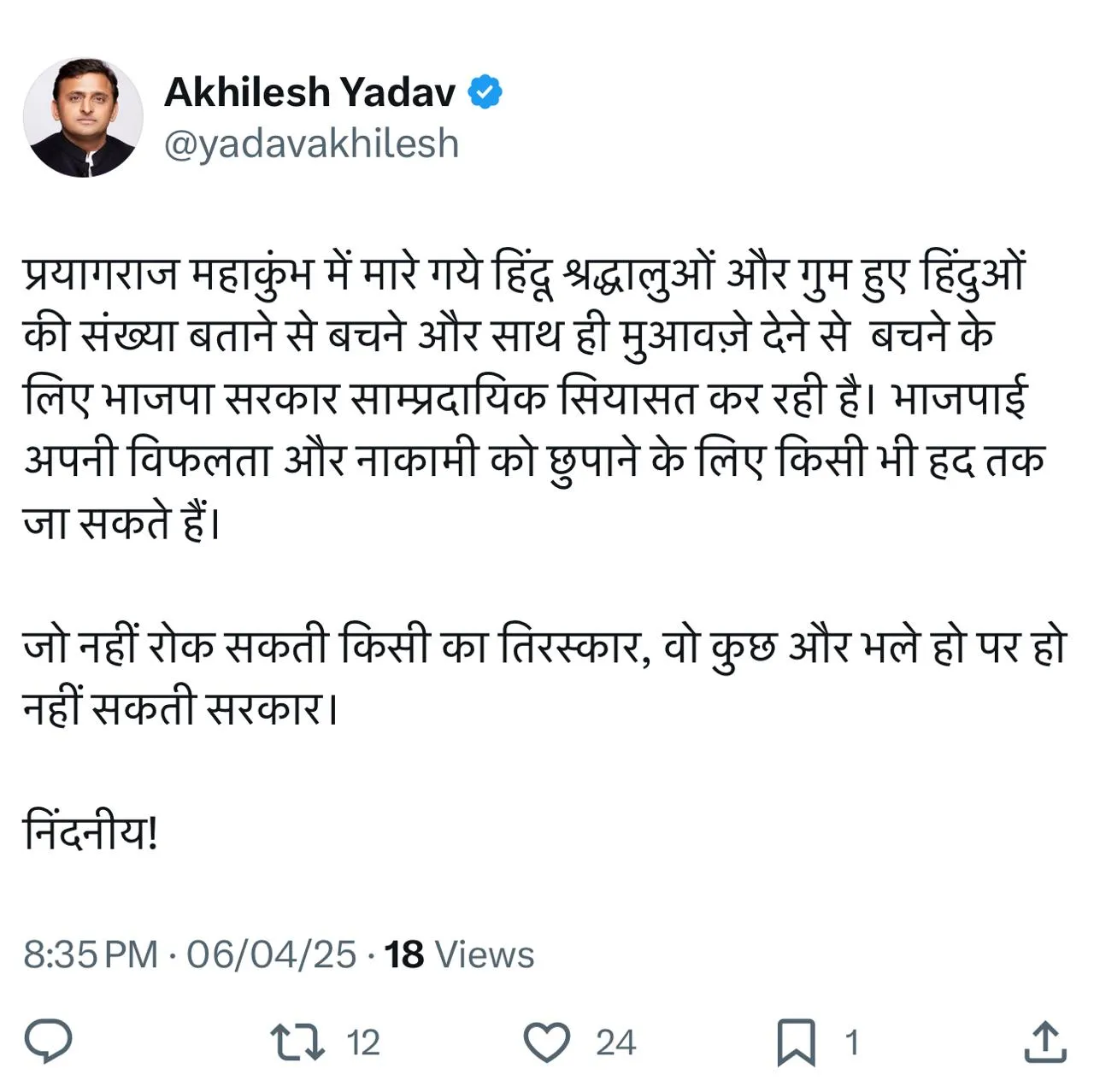Screen dimensions: 1094x1092
Task: Click the @yadavakhilesh handle
Action: click(311, 144)
